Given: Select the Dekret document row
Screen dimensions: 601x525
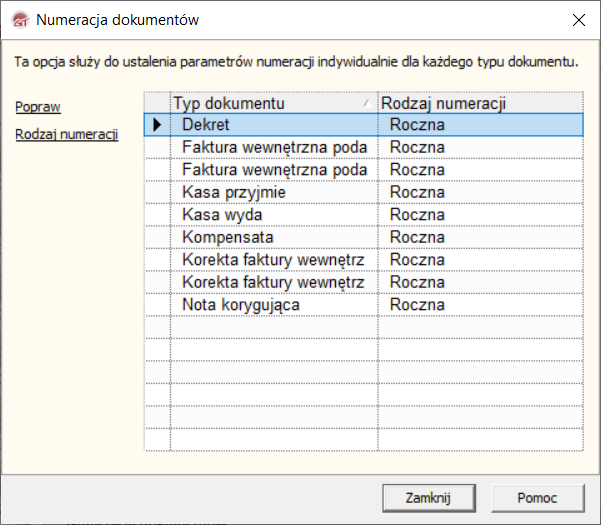Looking at the screenshot, I should click(x=274, y=125).
